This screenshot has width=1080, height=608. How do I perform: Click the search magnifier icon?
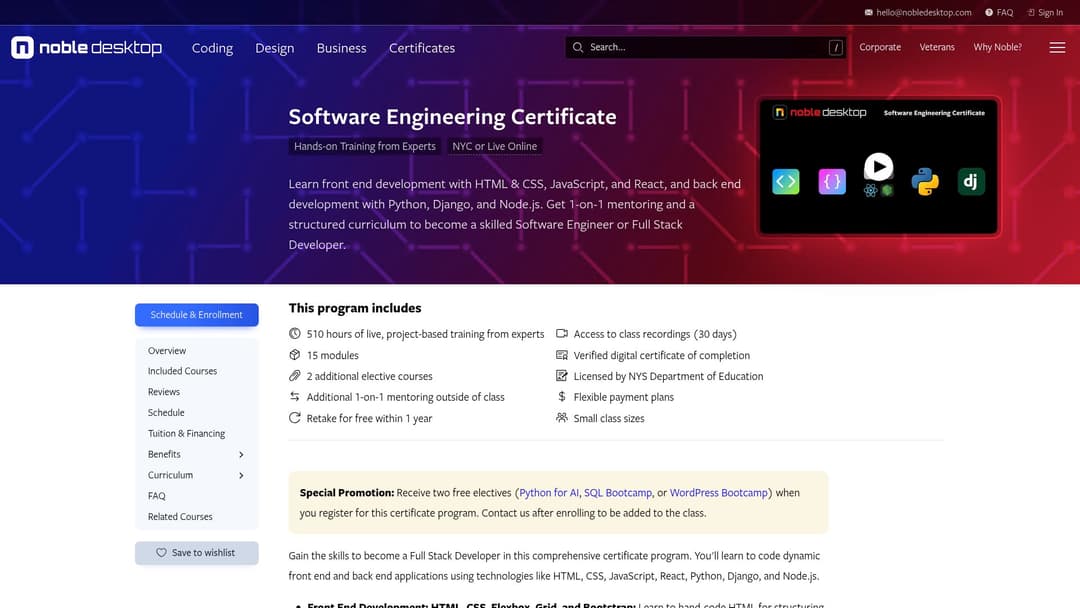pyautogui.click(x=578, y=48)
